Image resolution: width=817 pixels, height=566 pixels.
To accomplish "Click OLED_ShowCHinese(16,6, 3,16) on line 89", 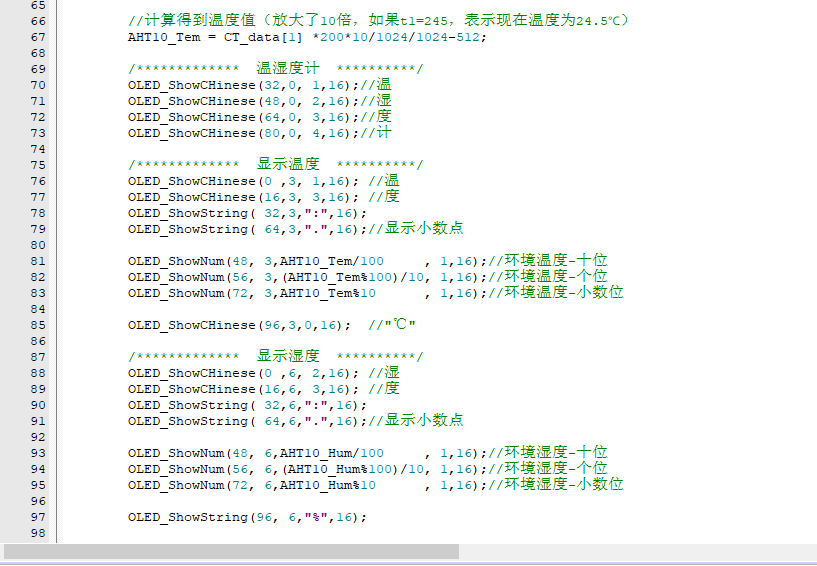I will click(x=243, y=389).
